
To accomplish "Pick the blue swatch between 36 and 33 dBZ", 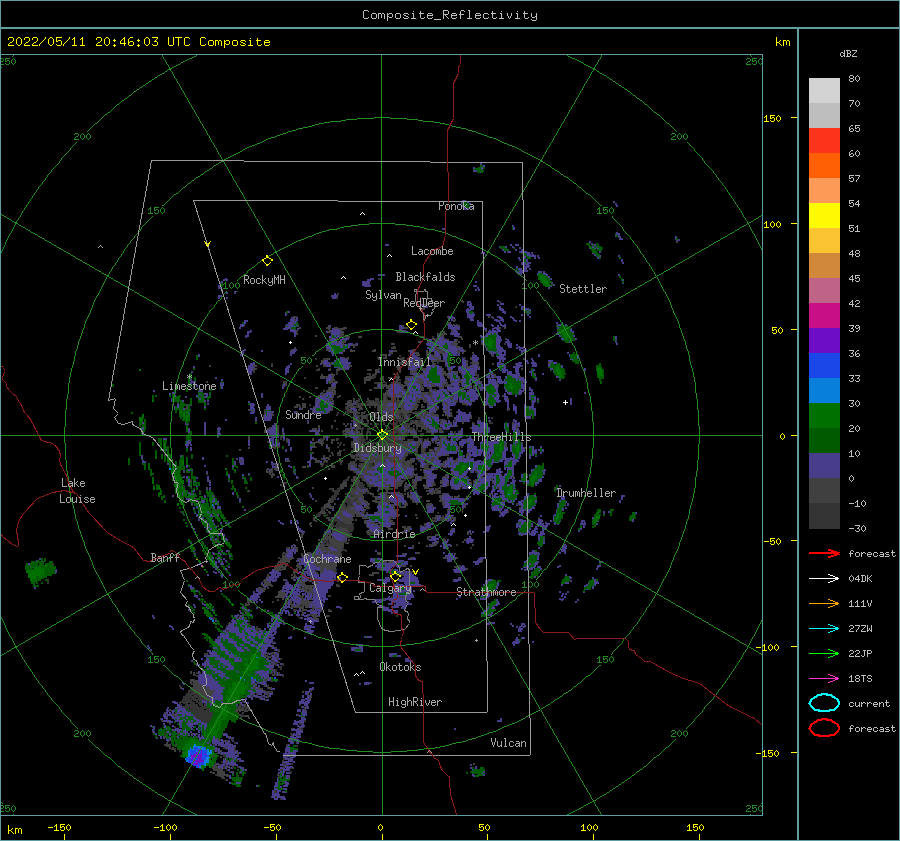I will 824,366.
